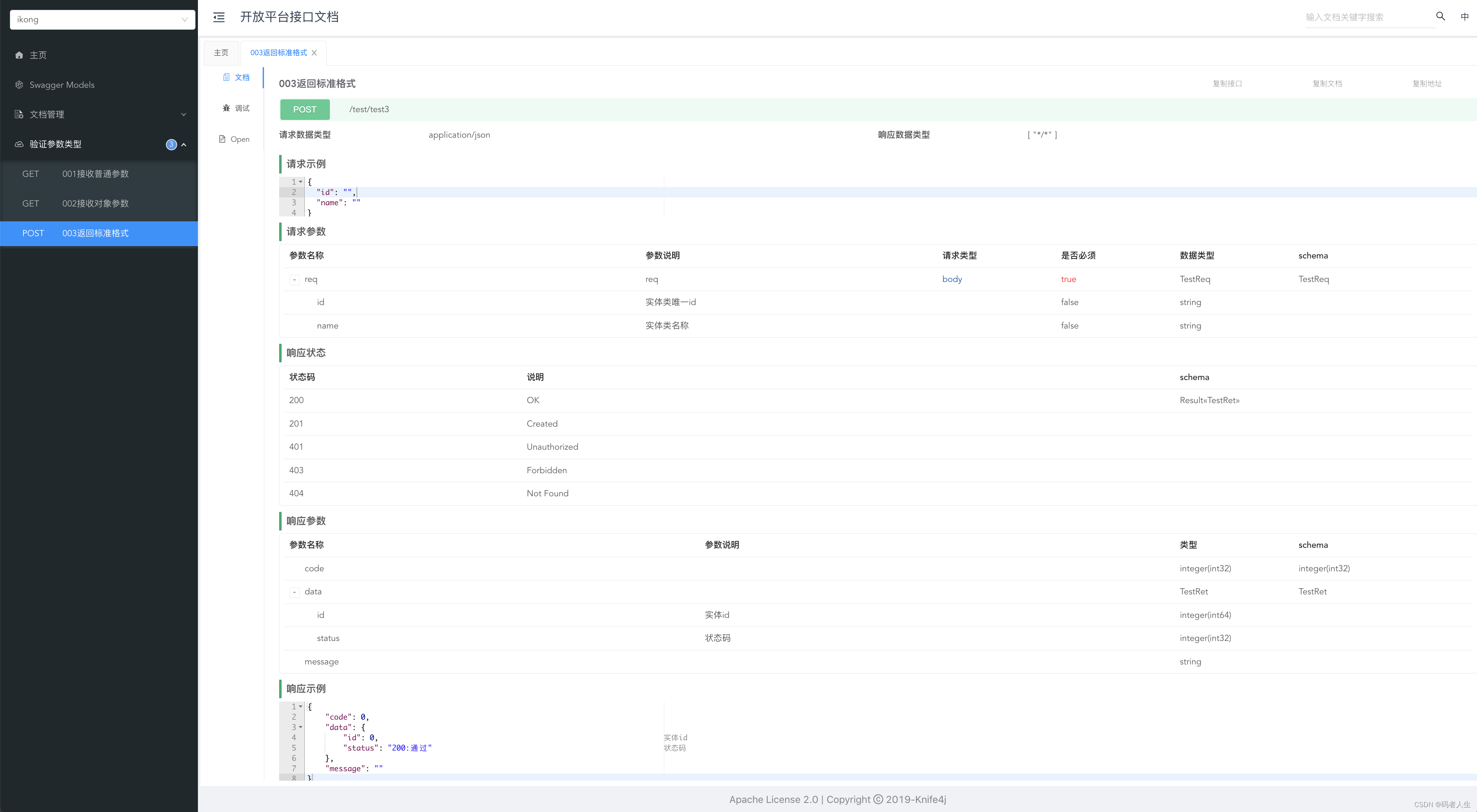
Task: Click the 调试 bug icon
Action: coord(226,108)
